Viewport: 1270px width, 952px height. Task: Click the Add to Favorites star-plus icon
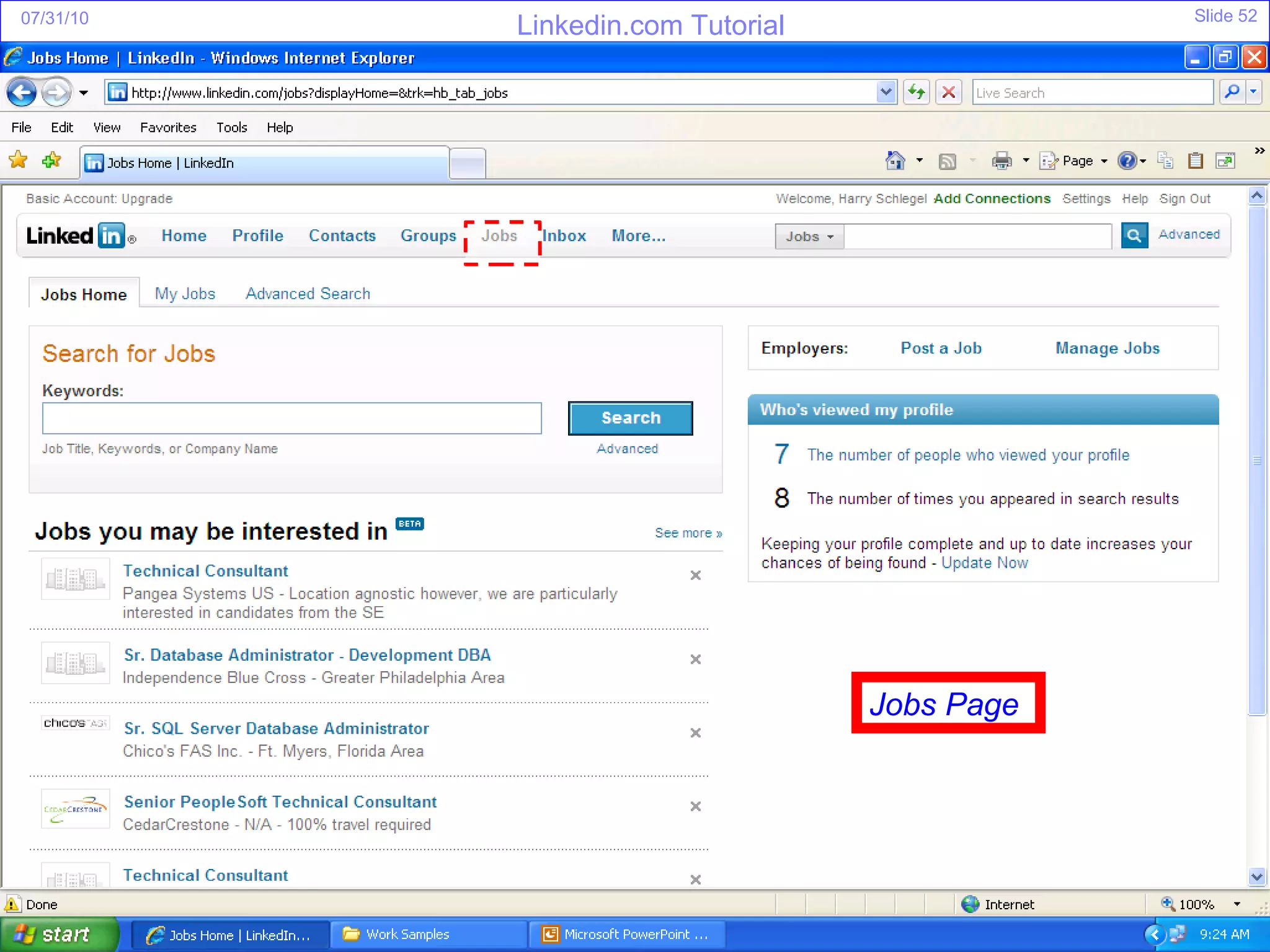pos(51,161)
